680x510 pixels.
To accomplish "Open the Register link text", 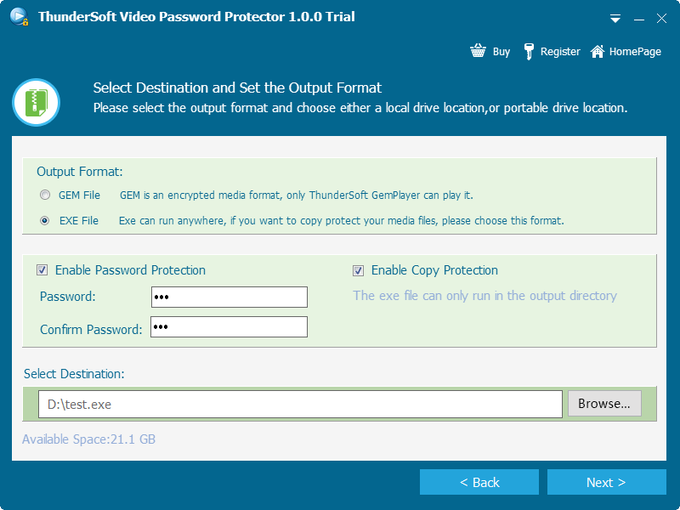I will tap(560, 52).
